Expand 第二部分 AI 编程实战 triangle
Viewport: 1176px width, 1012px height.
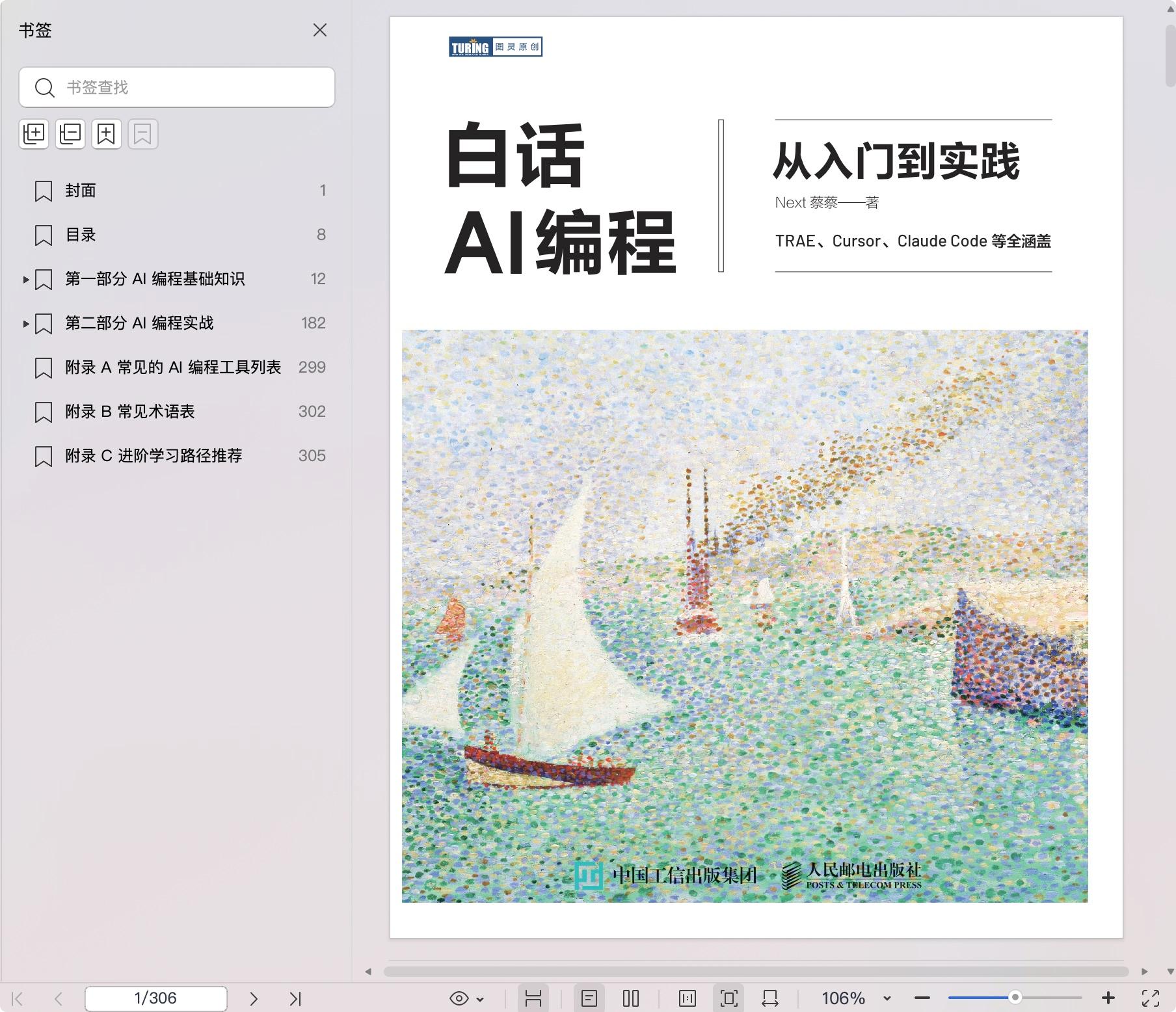point(26,324)
